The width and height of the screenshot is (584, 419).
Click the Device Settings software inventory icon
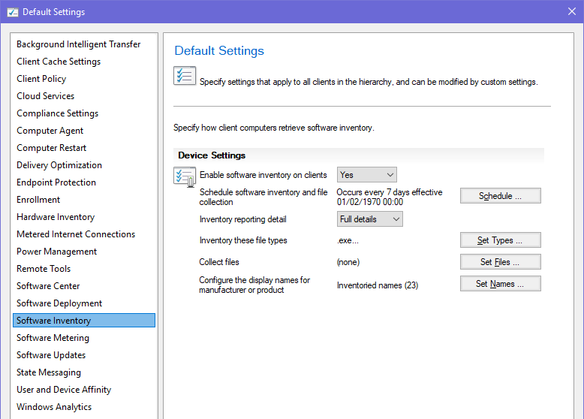(x=184, y=177)
